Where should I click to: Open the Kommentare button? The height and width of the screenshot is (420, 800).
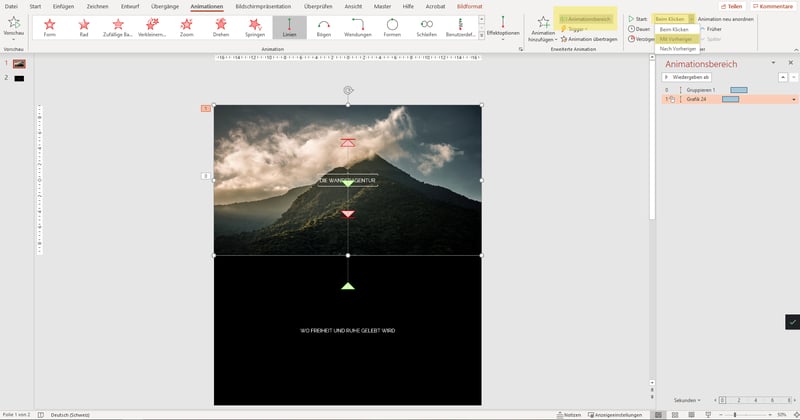coord(773,6)
